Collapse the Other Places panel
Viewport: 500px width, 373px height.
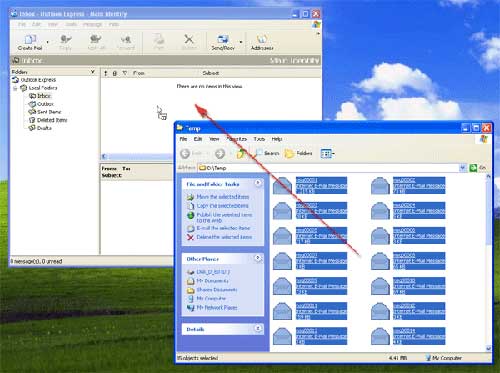click(x=258, y=258)
